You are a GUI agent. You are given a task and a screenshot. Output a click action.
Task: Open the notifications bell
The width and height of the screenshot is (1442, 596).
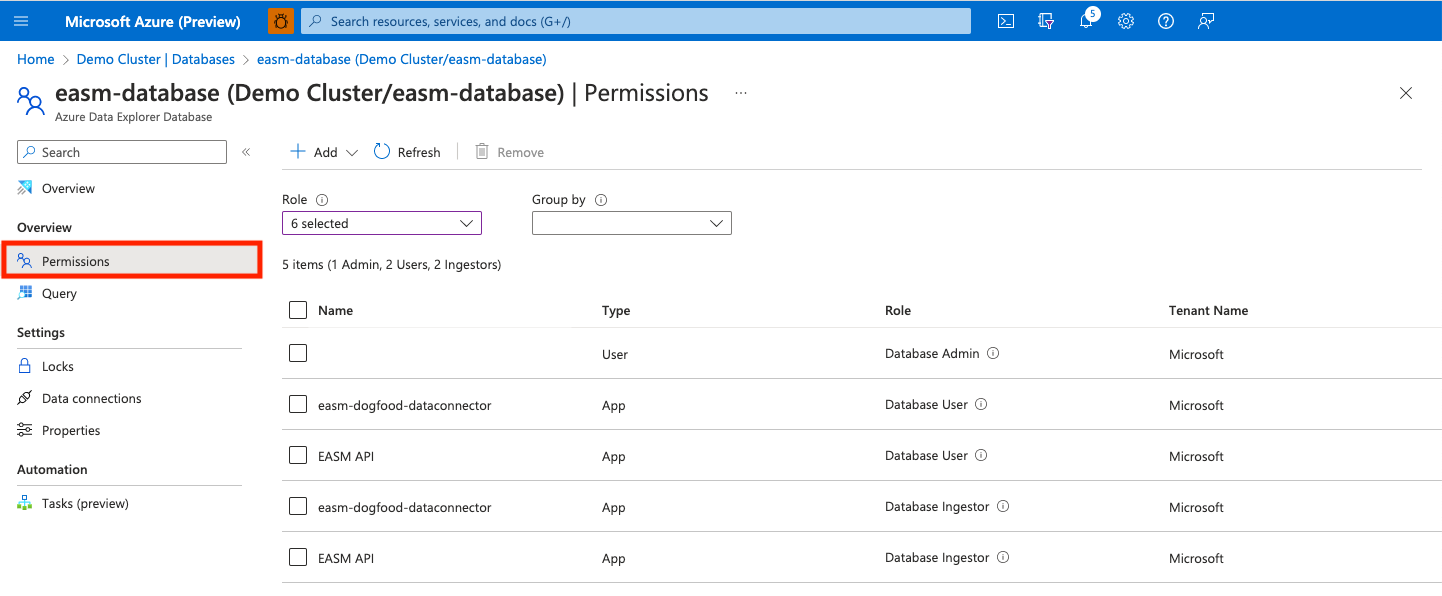[x=1086, y=21]
